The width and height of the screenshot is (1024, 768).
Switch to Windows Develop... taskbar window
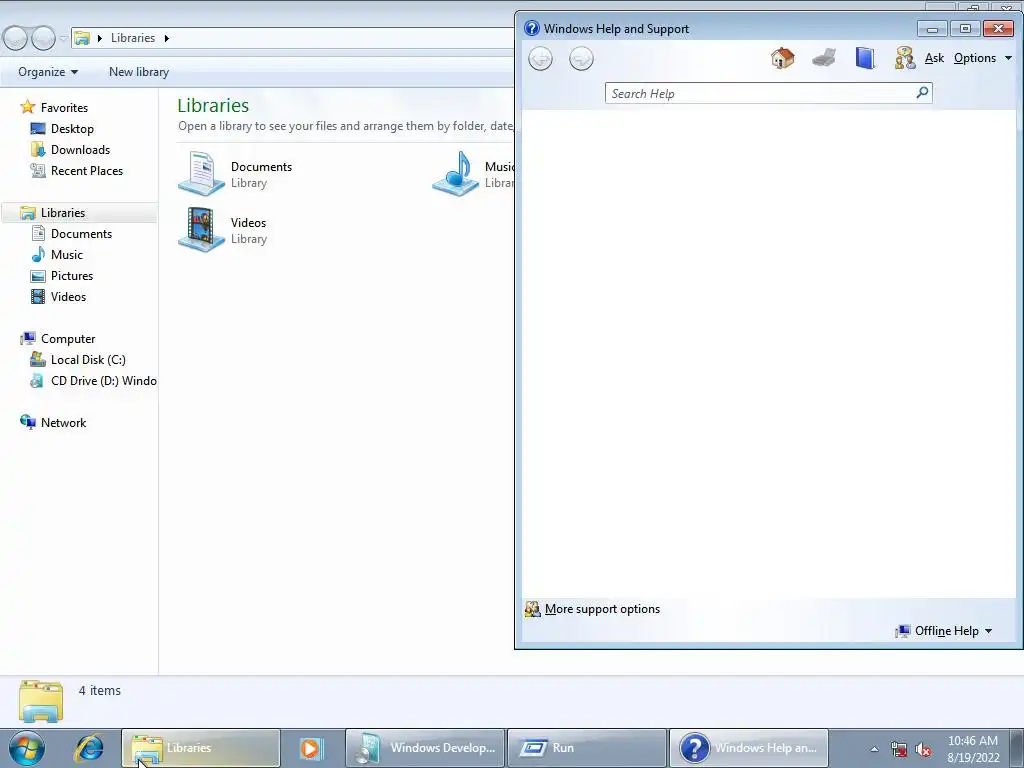[x=425, y=748]
